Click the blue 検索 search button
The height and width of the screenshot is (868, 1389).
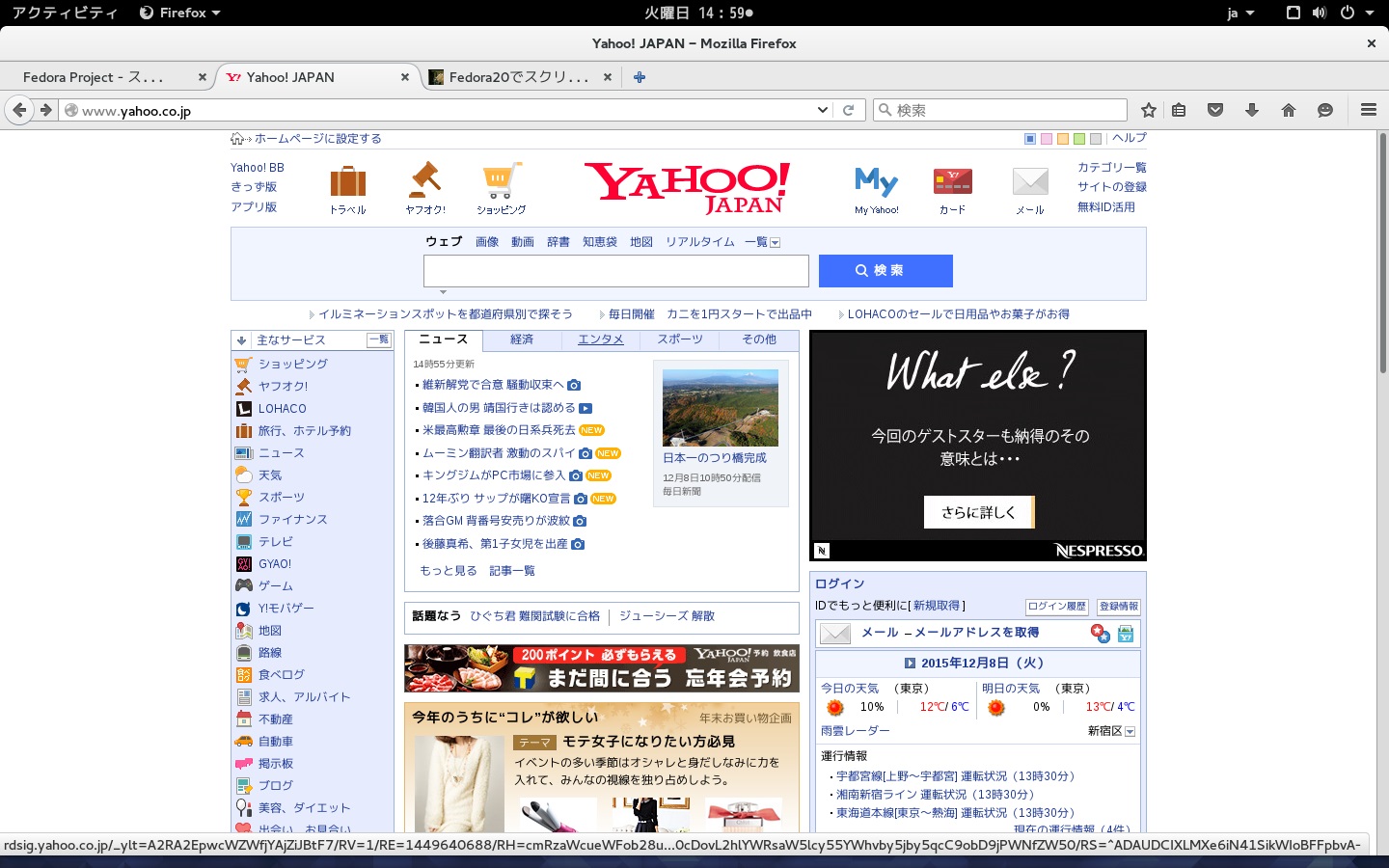pyautogui.click(x=885, y=271)
